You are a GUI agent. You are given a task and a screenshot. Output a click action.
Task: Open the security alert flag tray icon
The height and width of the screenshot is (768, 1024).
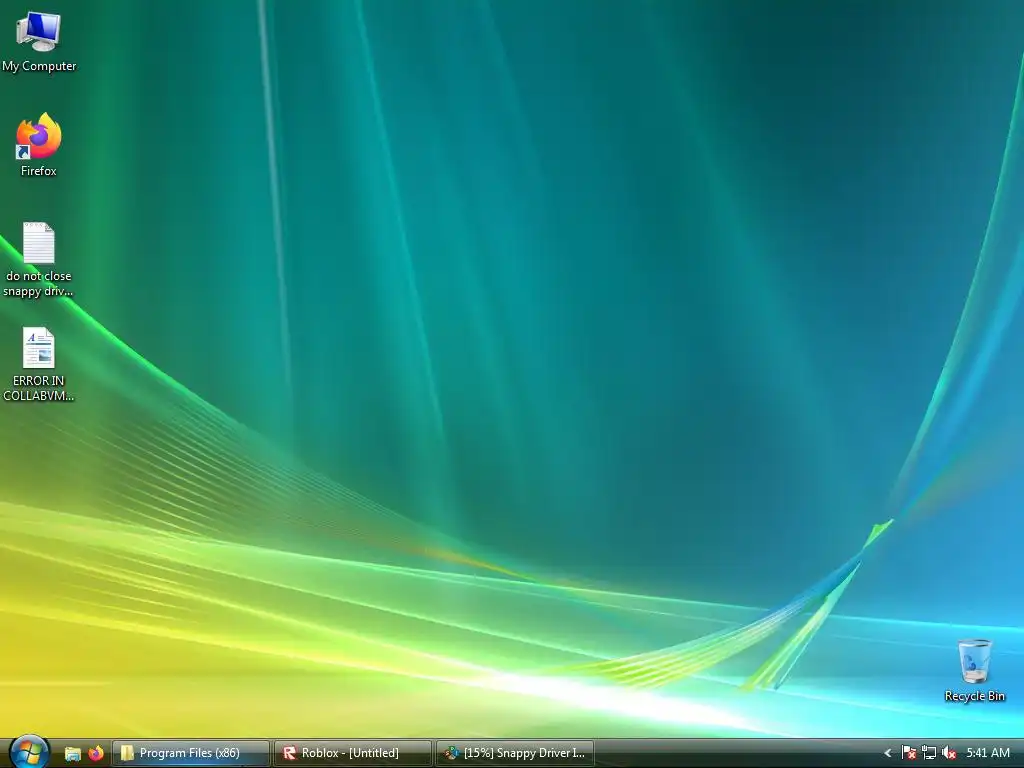coord(908,753)
